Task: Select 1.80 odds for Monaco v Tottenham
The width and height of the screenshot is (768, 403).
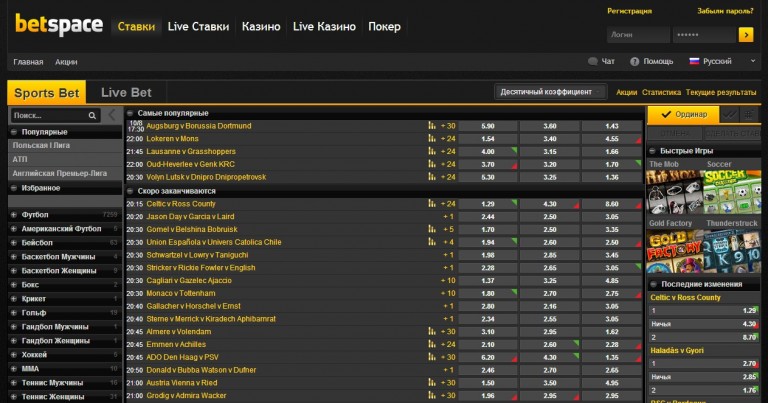Action: click(x=488, y=293)
